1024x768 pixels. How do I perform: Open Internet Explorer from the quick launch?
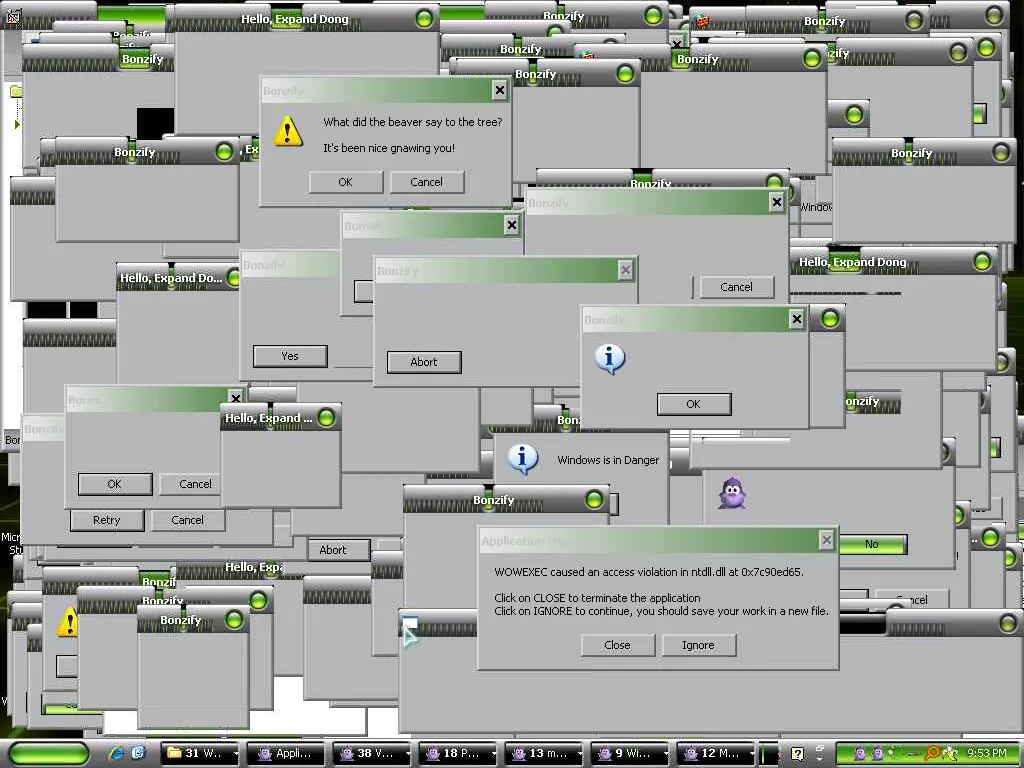pos(117,753)
